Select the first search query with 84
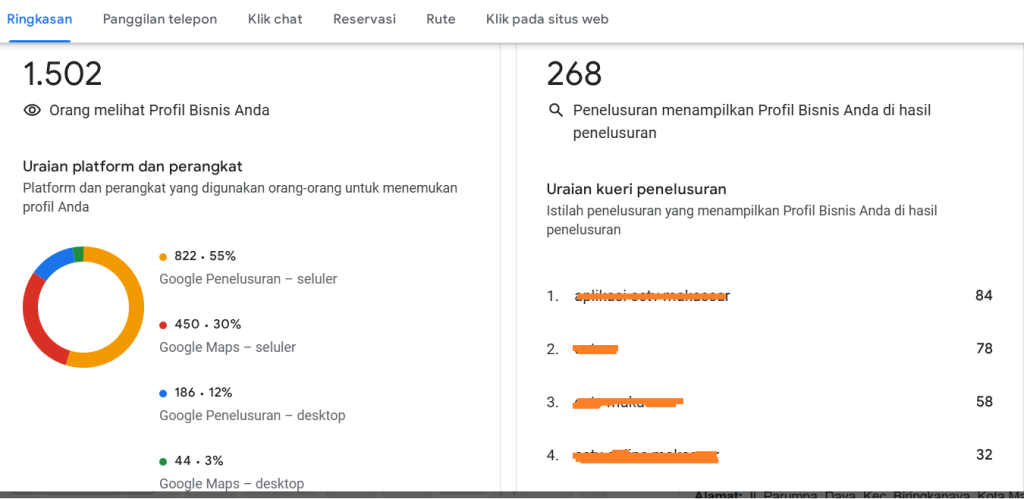This screenshot has height=499, width=1024. [x=652, y=296]
